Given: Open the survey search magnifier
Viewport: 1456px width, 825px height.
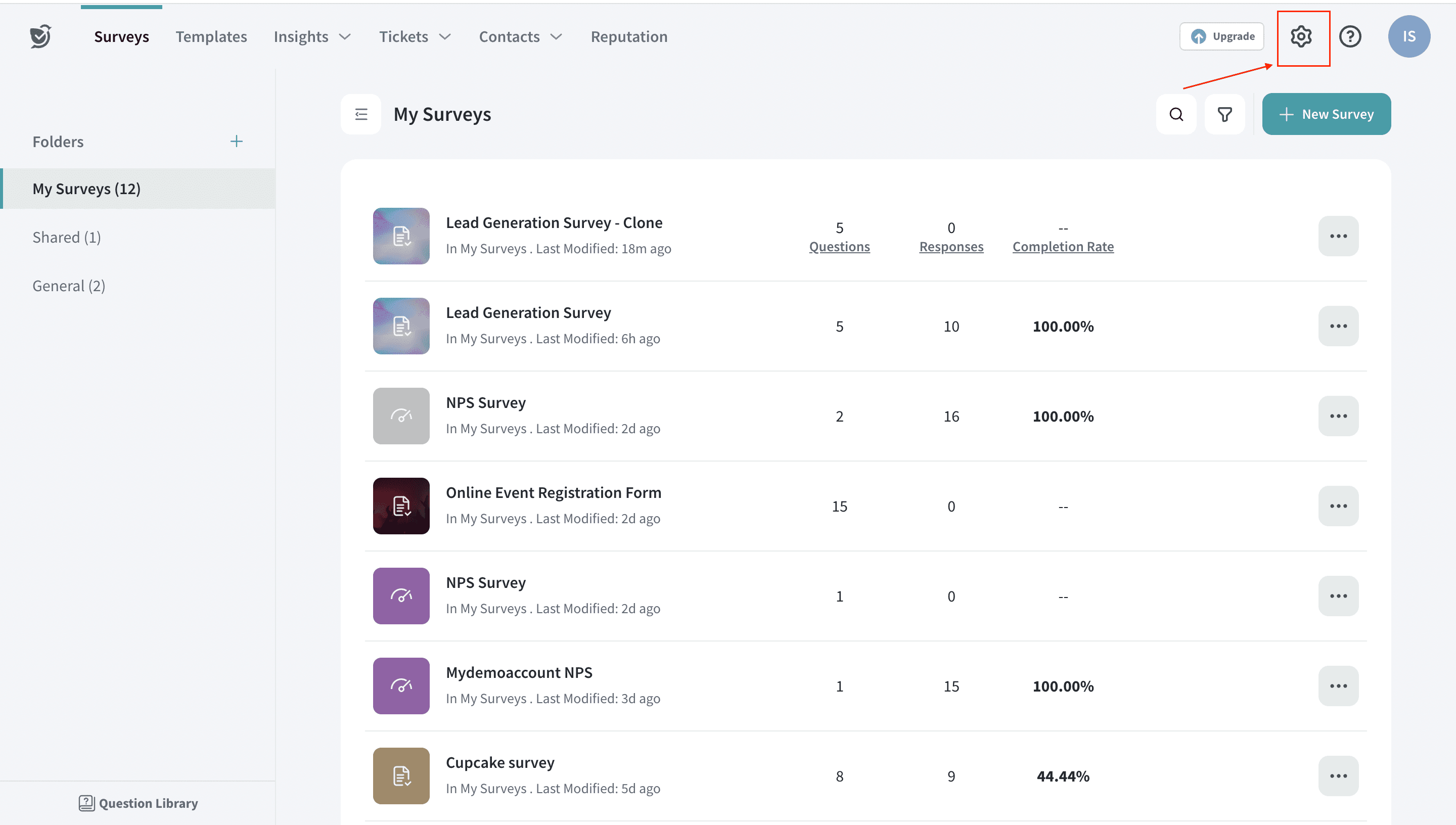Looking at the screenshot, I should click(1176, 114).
